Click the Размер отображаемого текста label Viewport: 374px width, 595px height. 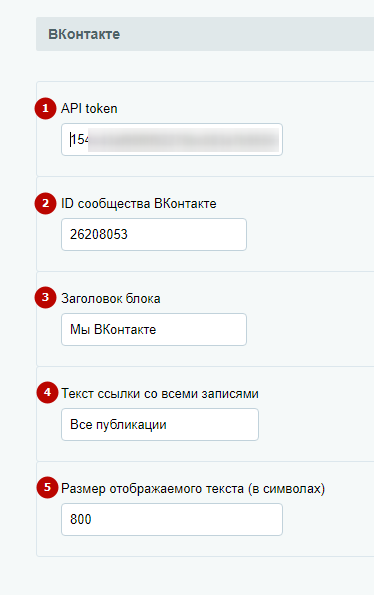click(x=193, y=488)
